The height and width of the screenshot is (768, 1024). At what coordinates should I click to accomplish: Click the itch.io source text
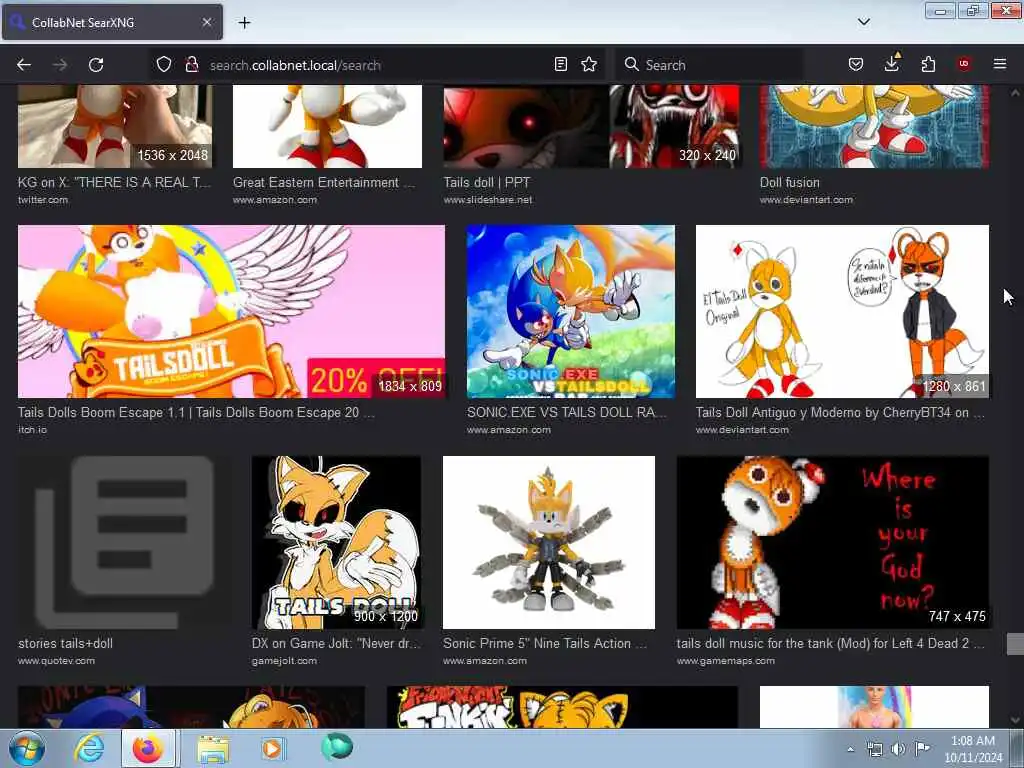32,430
